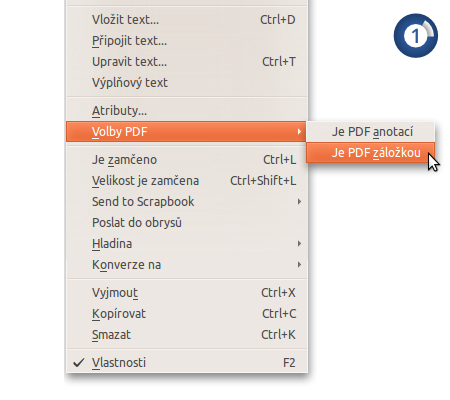Select Je PDF anotací option
Viewport: 450px width, 400px height.
tap(371, 132)
